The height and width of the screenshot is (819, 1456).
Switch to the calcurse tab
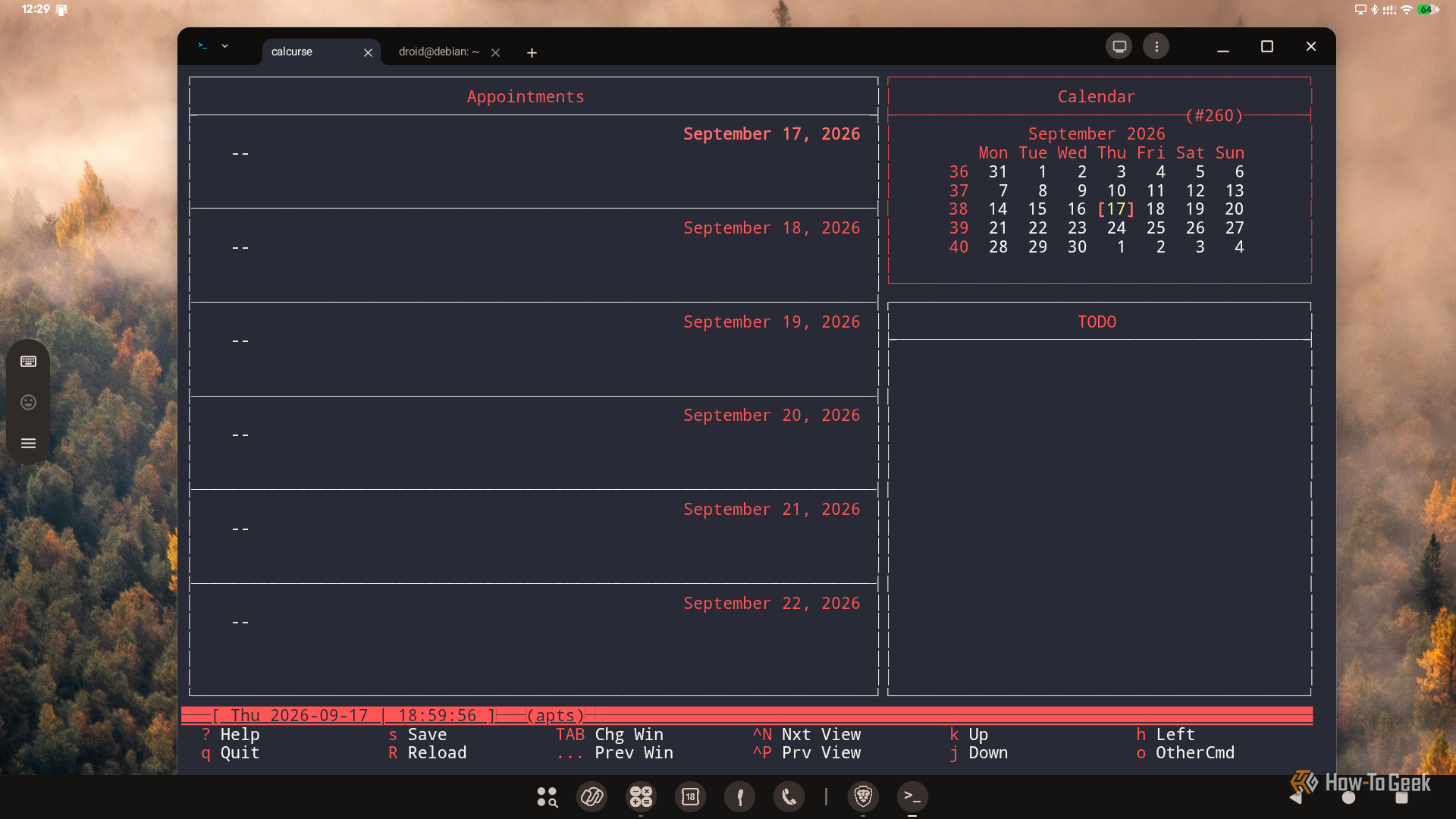[x=292, y=52]
